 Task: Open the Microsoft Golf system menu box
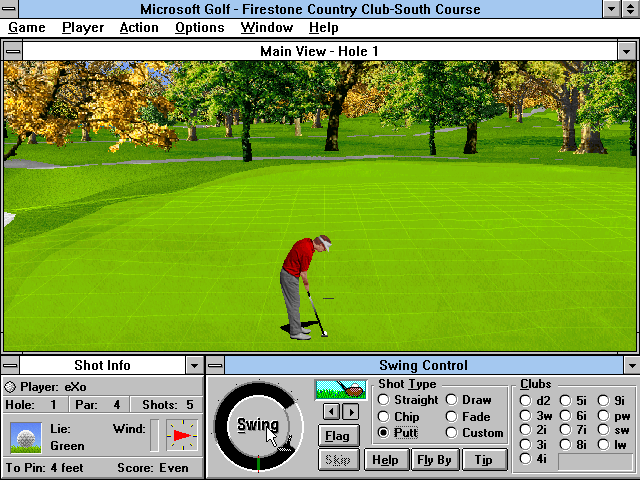click(8, 9)
